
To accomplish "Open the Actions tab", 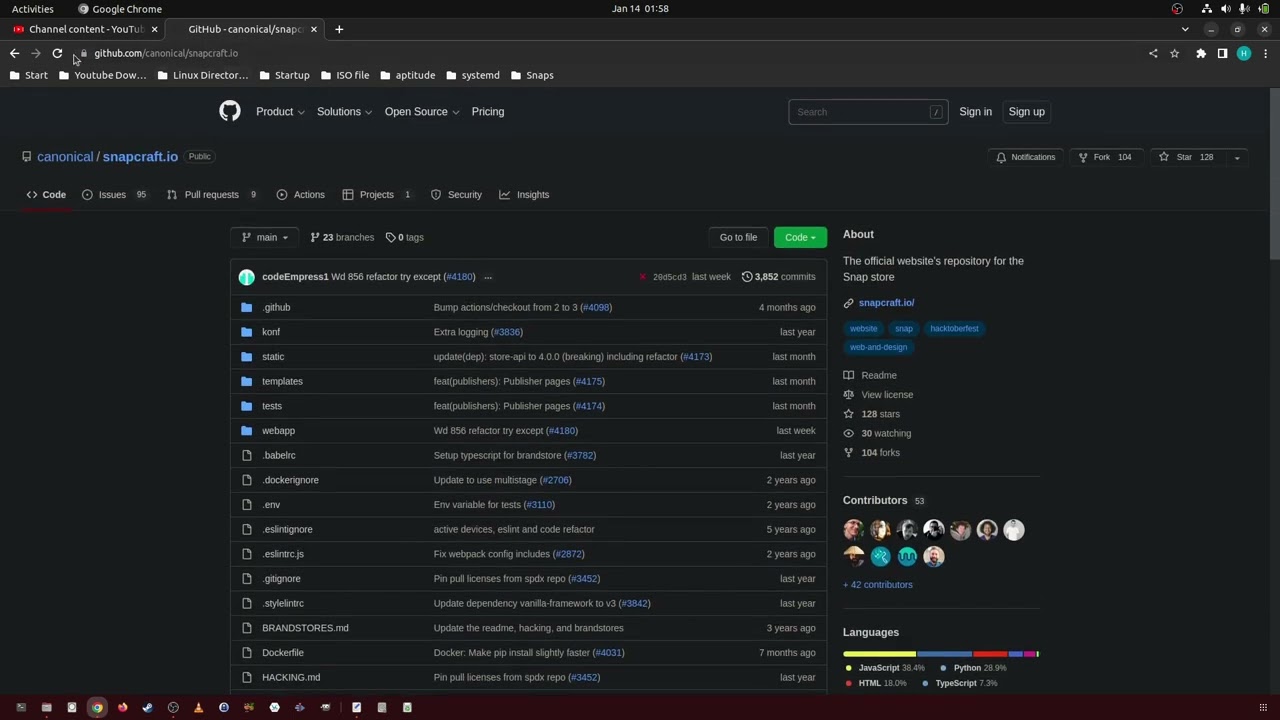I will [300, 195].
